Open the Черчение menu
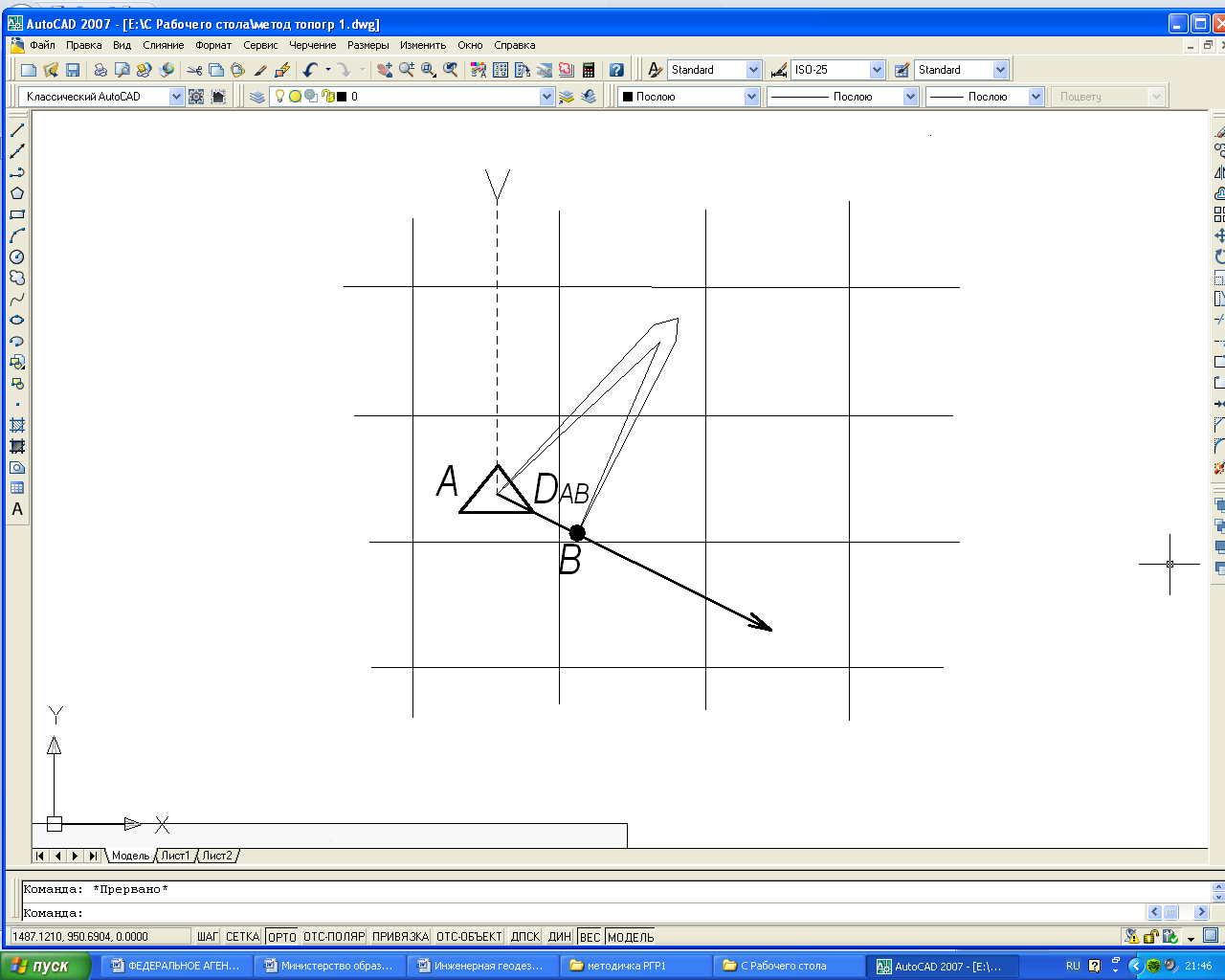 (x=313, y=45)
